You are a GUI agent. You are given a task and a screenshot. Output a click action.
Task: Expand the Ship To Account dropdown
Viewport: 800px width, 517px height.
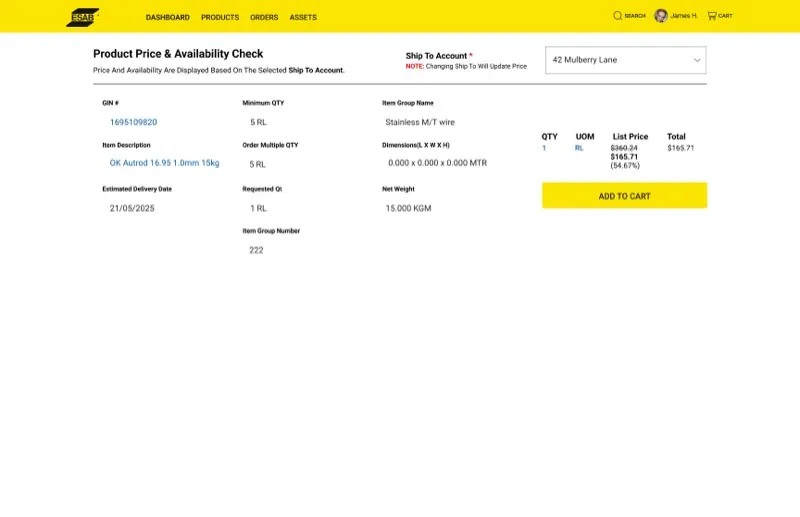point(626,60)
